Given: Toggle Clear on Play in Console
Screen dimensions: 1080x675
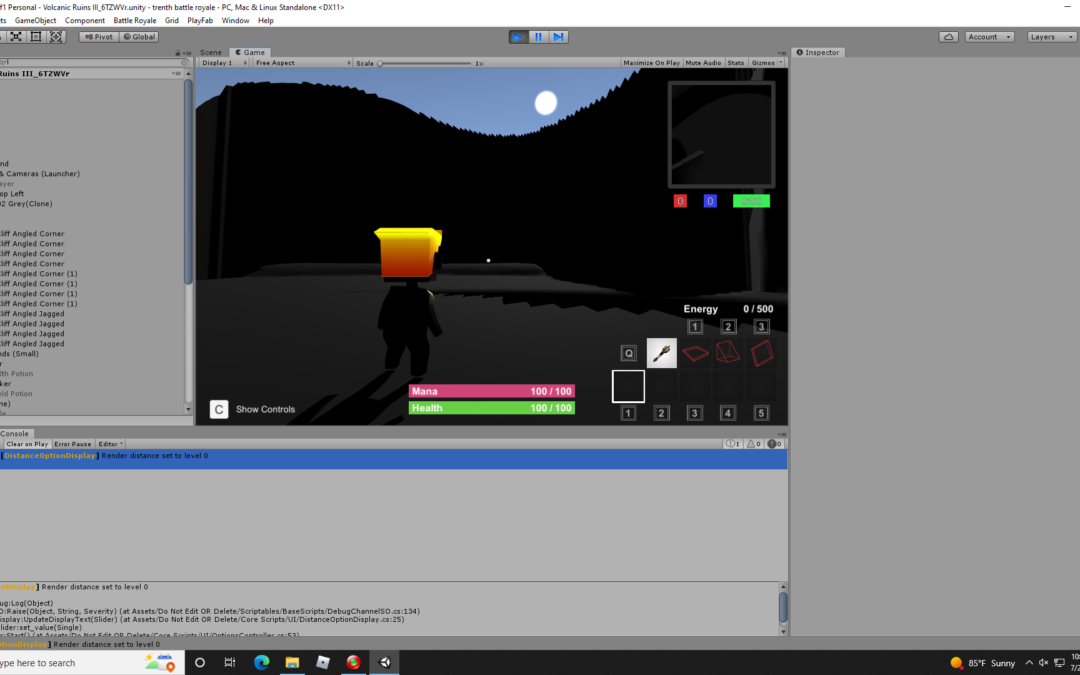Looking at the screenshot, I should (x=27, y=444).
